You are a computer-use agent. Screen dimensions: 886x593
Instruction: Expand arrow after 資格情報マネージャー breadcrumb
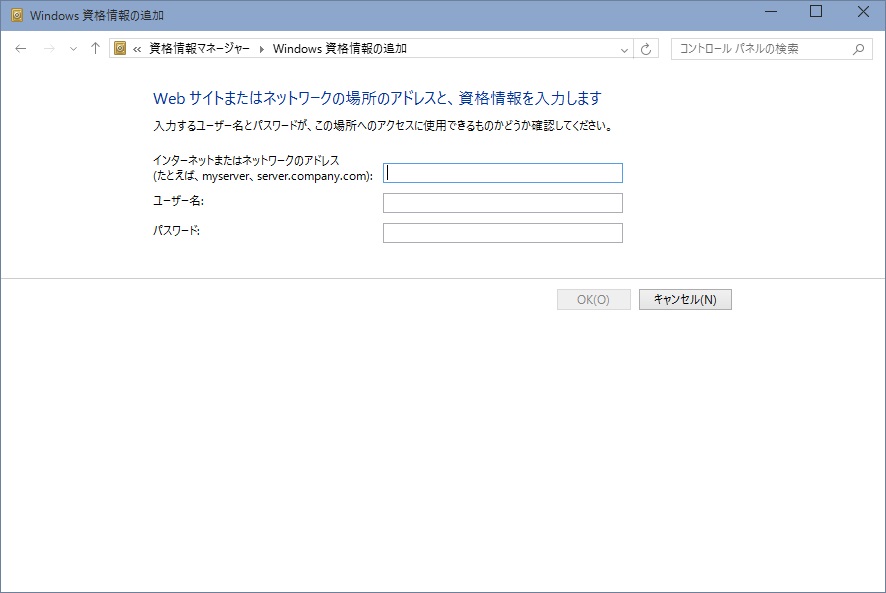262,49
